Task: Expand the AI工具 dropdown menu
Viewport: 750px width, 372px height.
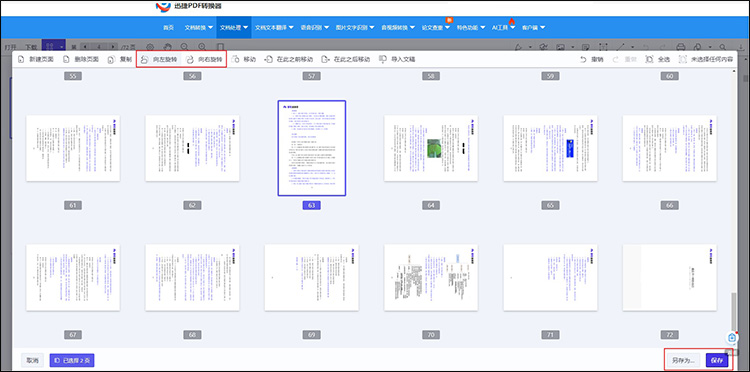Action: pos(504,28)
